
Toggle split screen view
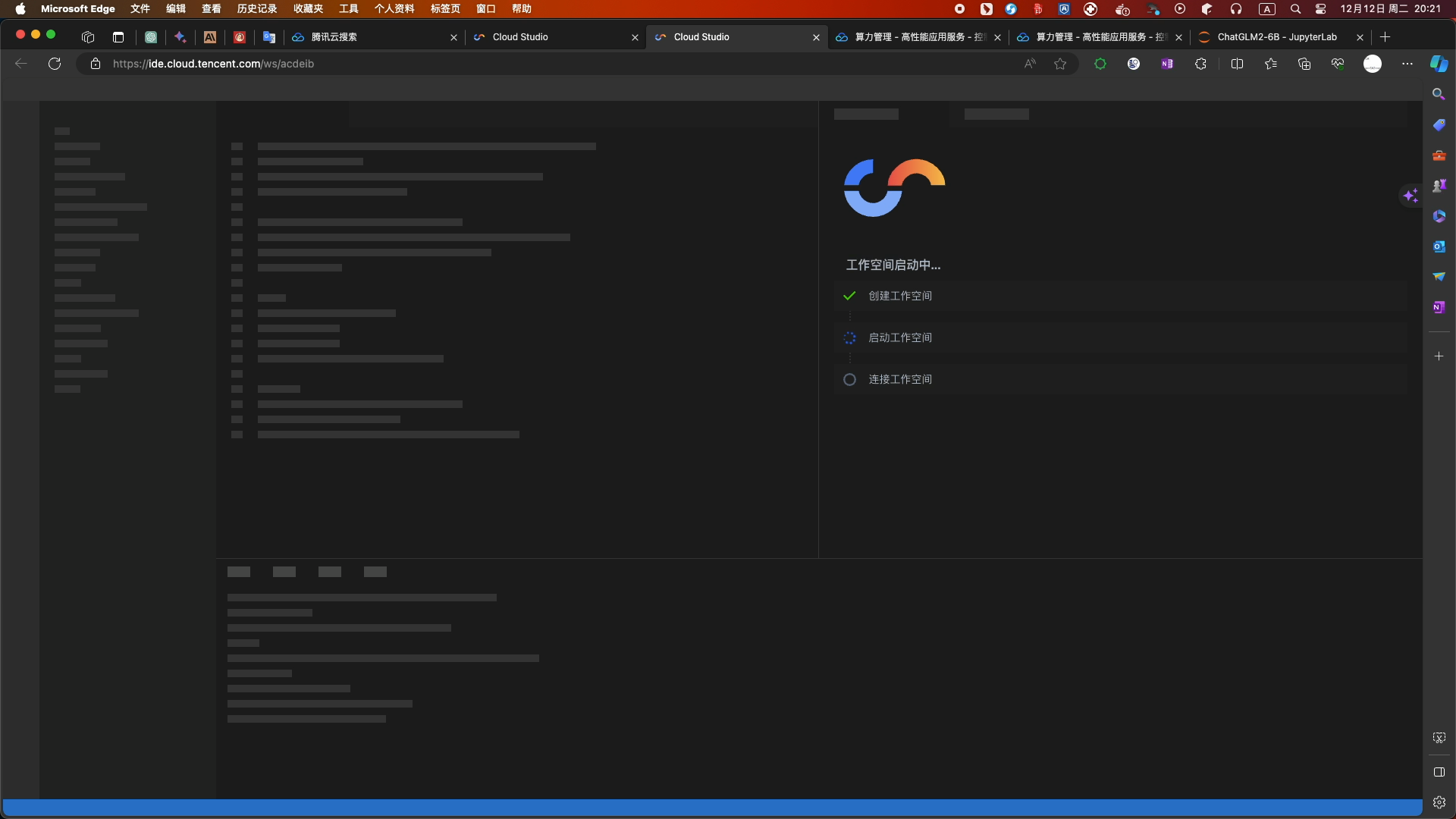click(1237, 64)
